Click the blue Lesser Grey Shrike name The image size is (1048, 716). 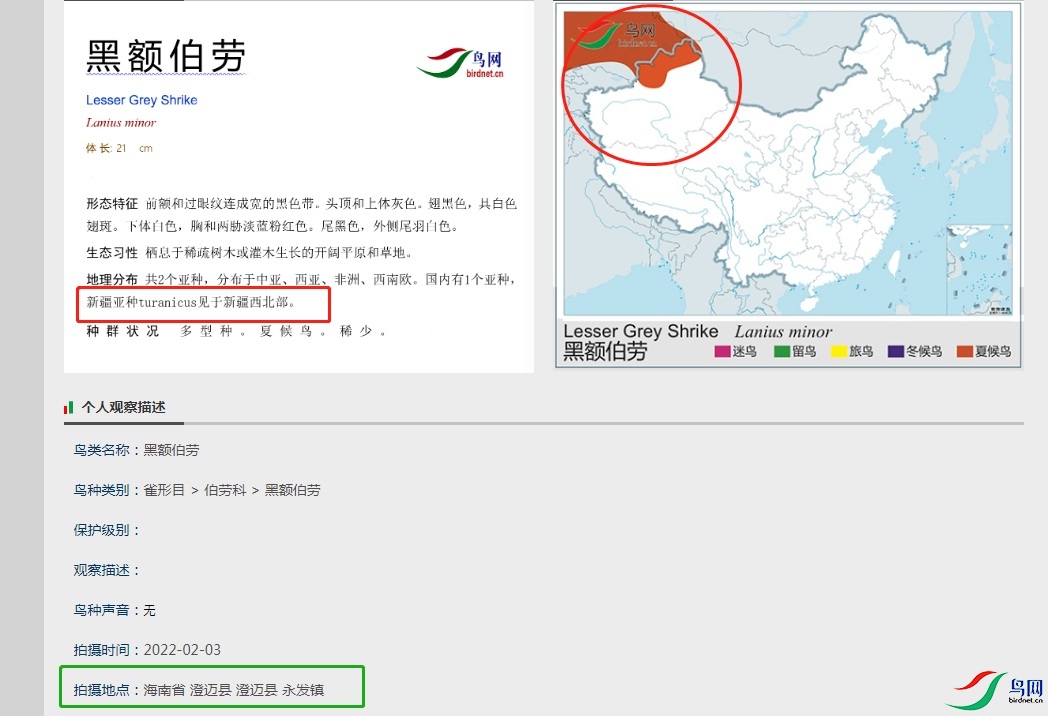[x=141, y=100]
